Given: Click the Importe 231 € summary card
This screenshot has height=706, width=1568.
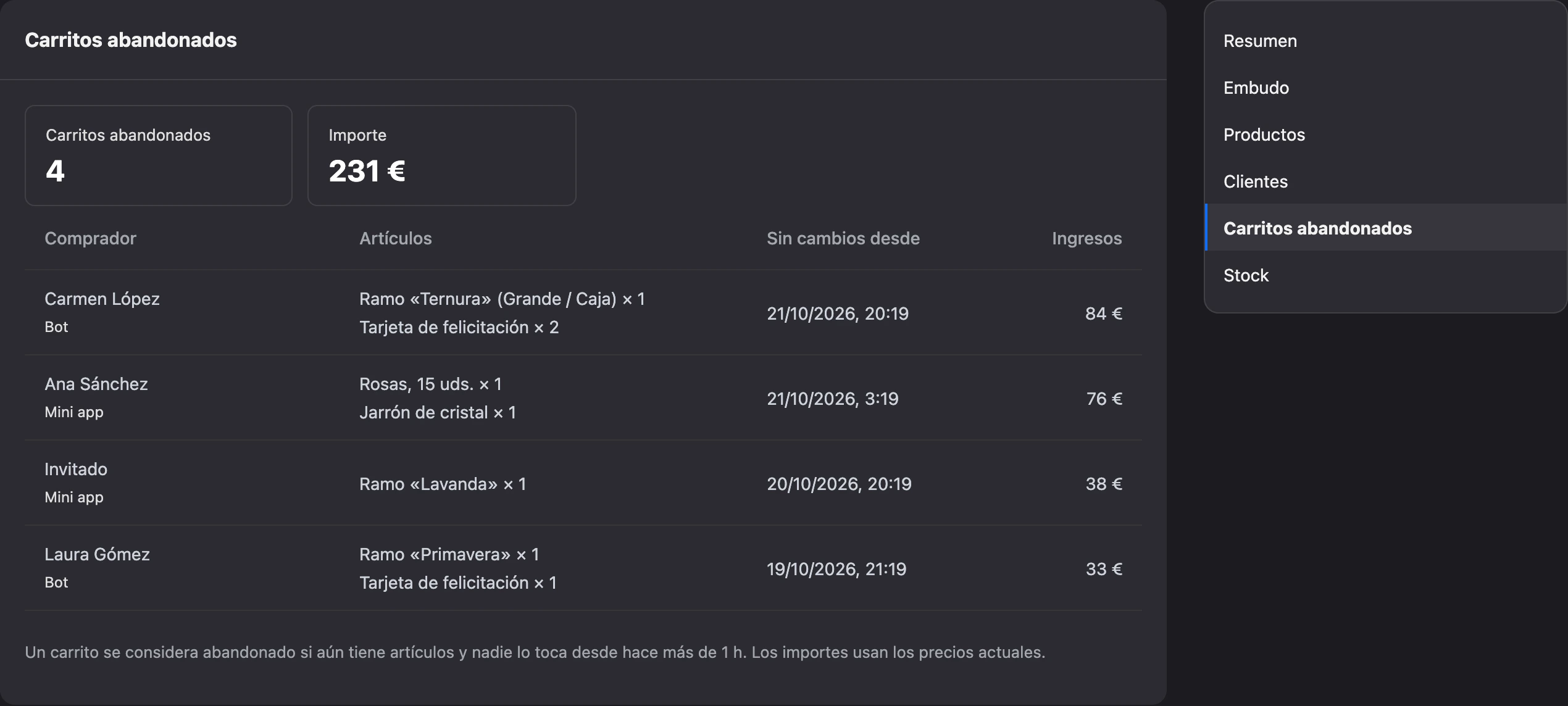Looking at the screenshot, I should (442, 156).
